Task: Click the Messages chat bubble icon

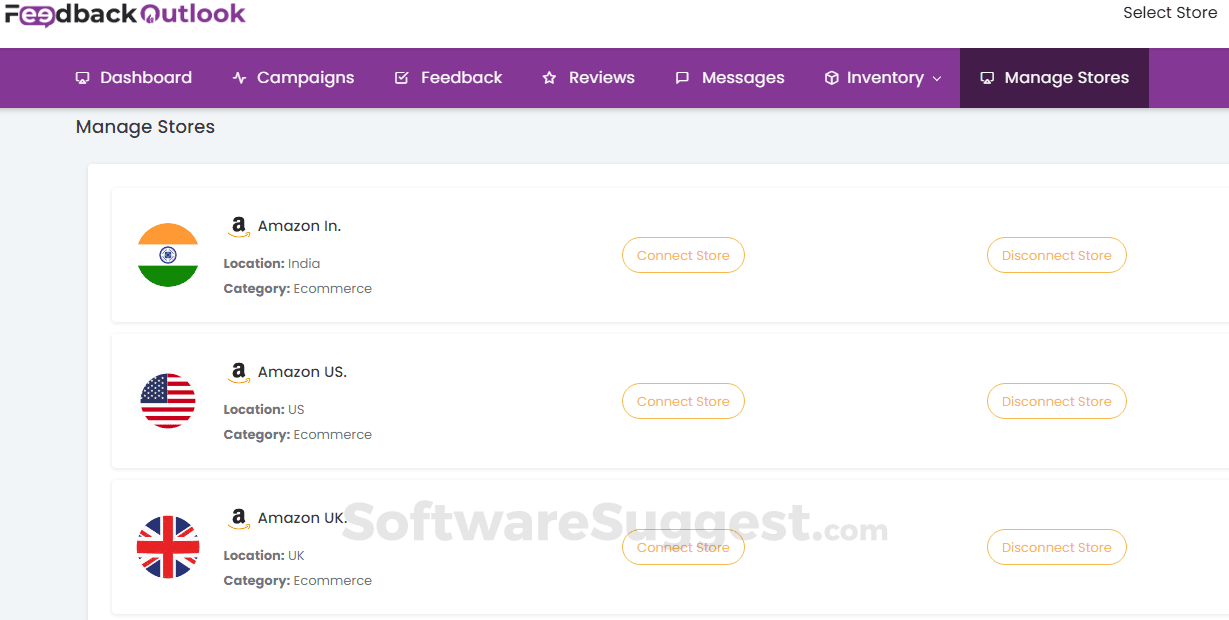Action: 682,77
